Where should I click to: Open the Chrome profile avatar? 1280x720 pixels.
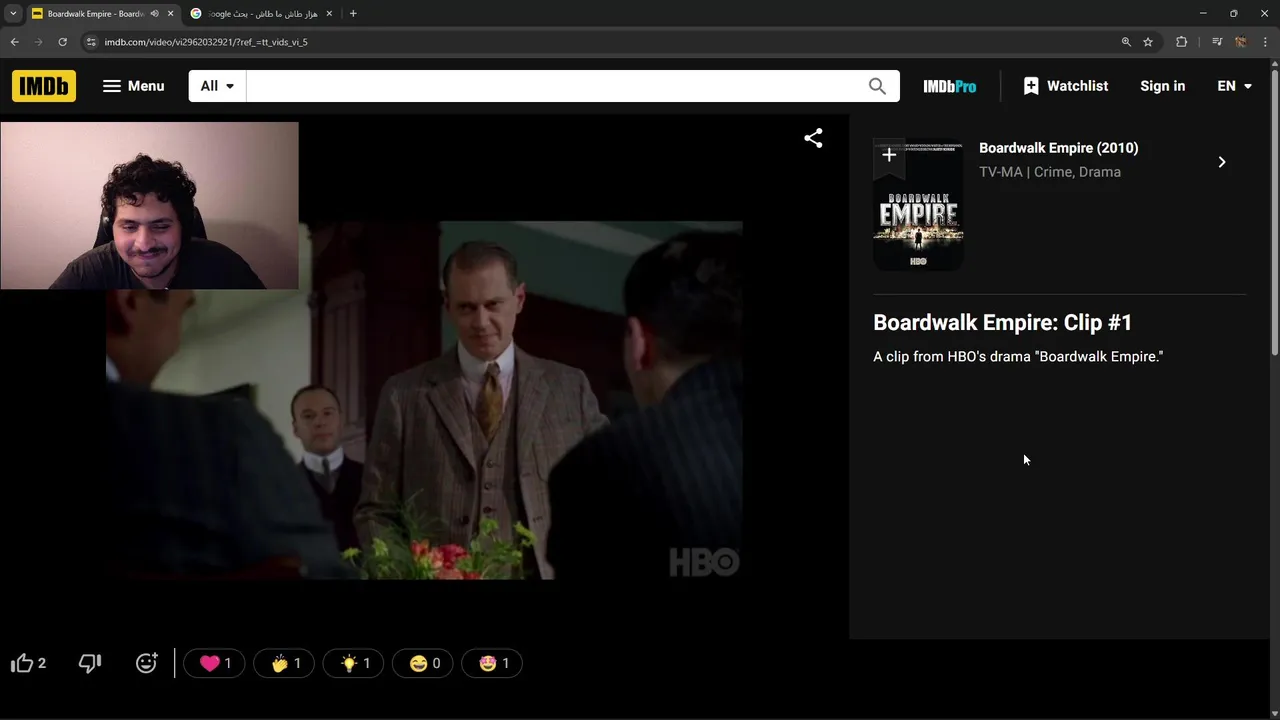tap(1241, 42)
